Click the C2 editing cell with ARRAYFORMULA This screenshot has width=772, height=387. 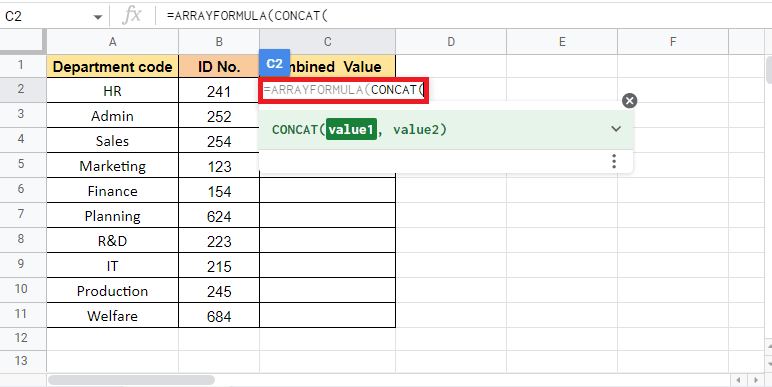344,90
